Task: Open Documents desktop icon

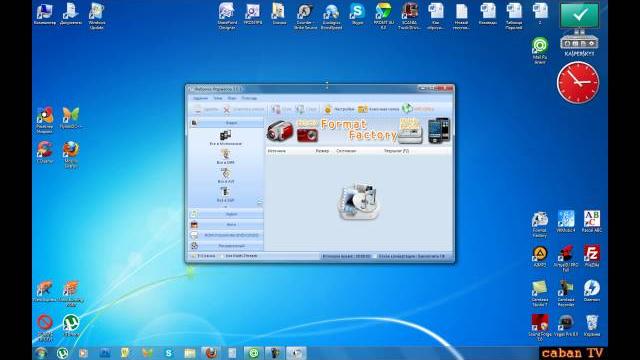Action: pos(71,14)
